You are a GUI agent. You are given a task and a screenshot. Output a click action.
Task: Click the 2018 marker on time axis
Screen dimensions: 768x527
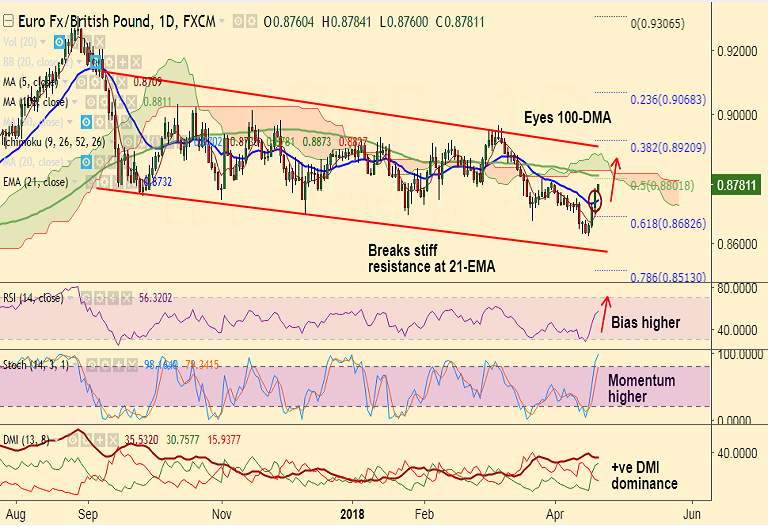click(352, 514)
